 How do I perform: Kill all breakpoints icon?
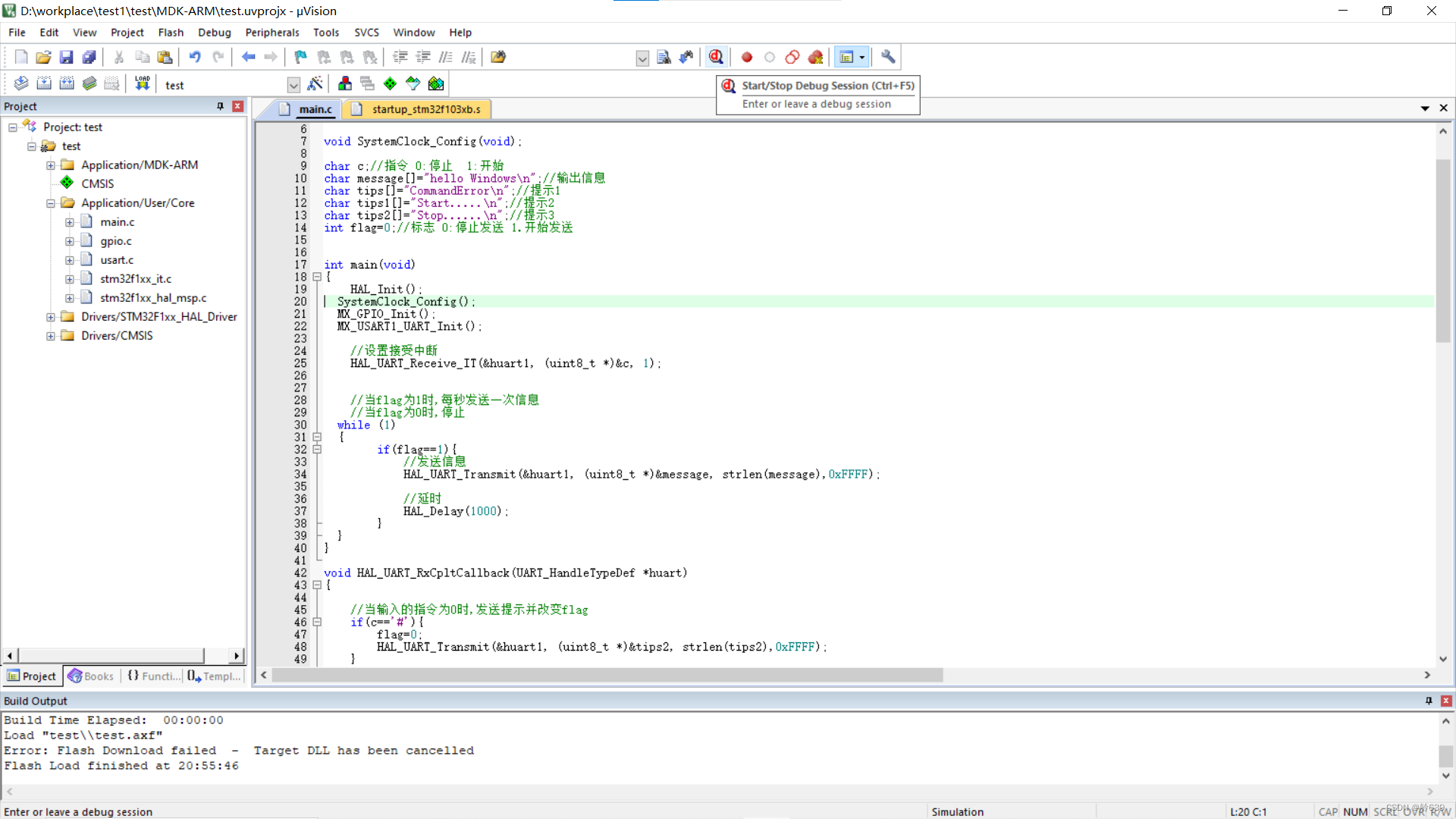[815, 57]
